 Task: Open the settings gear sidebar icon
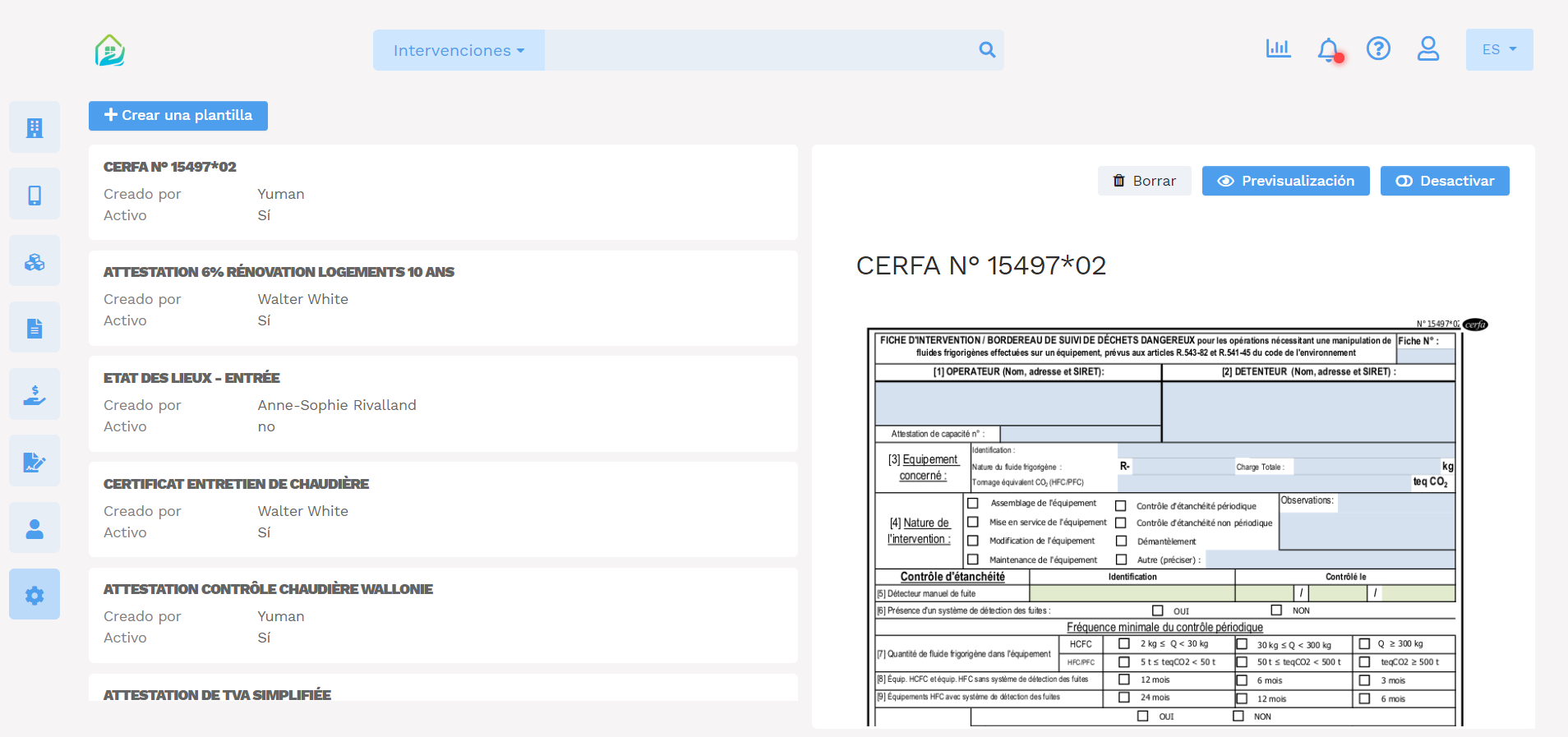point(35,595)
